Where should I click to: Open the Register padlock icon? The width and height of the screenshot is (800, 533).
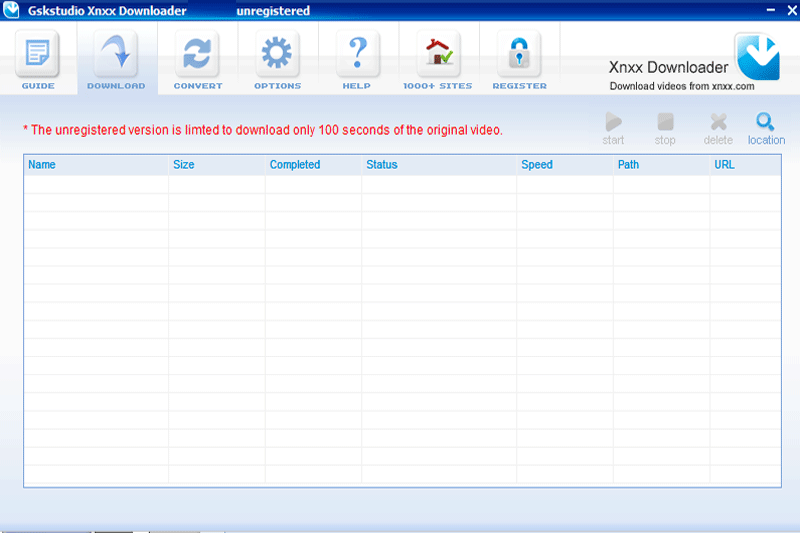pos(519,54)
